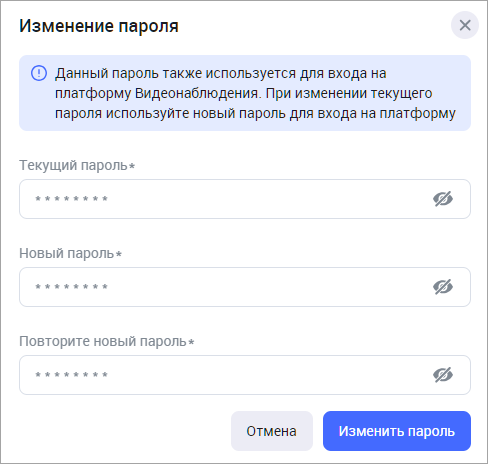488x464 pixels.
Task: Click the word Видеонаблюдения in the notice
Action: pyautogui.click(x=197, y=93)
